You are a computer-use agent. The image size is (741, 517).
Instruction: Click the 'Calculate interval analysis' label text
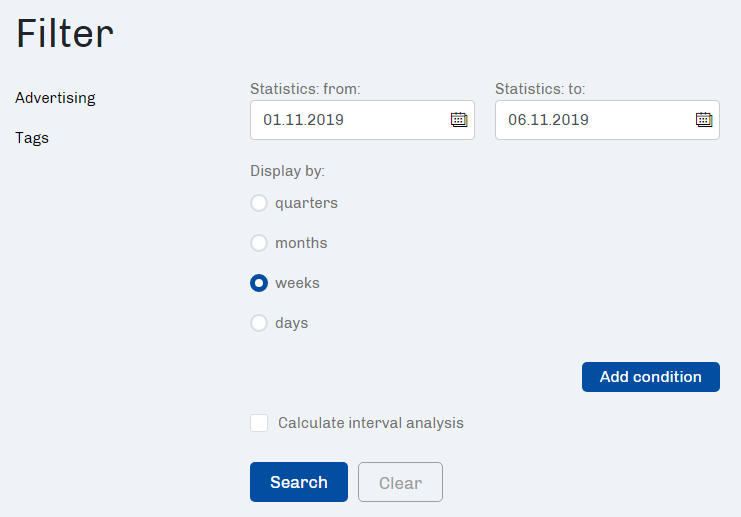pos(370,423)
